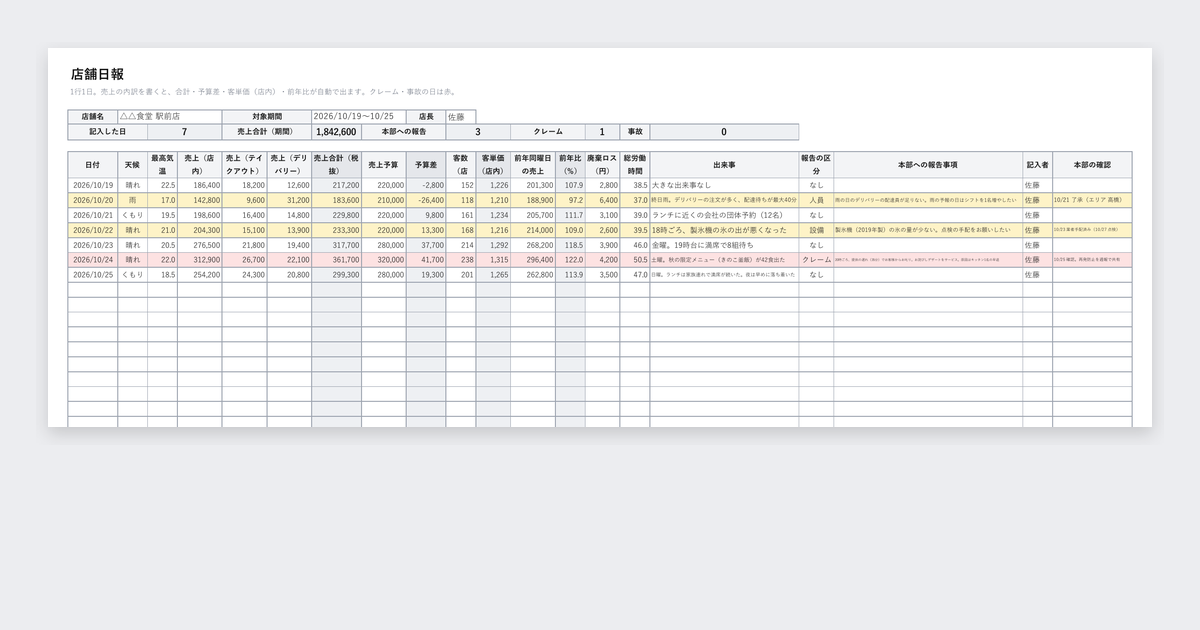Click the 記入者 column header
Screen dimensions: 1200x630
point(1037,164)
